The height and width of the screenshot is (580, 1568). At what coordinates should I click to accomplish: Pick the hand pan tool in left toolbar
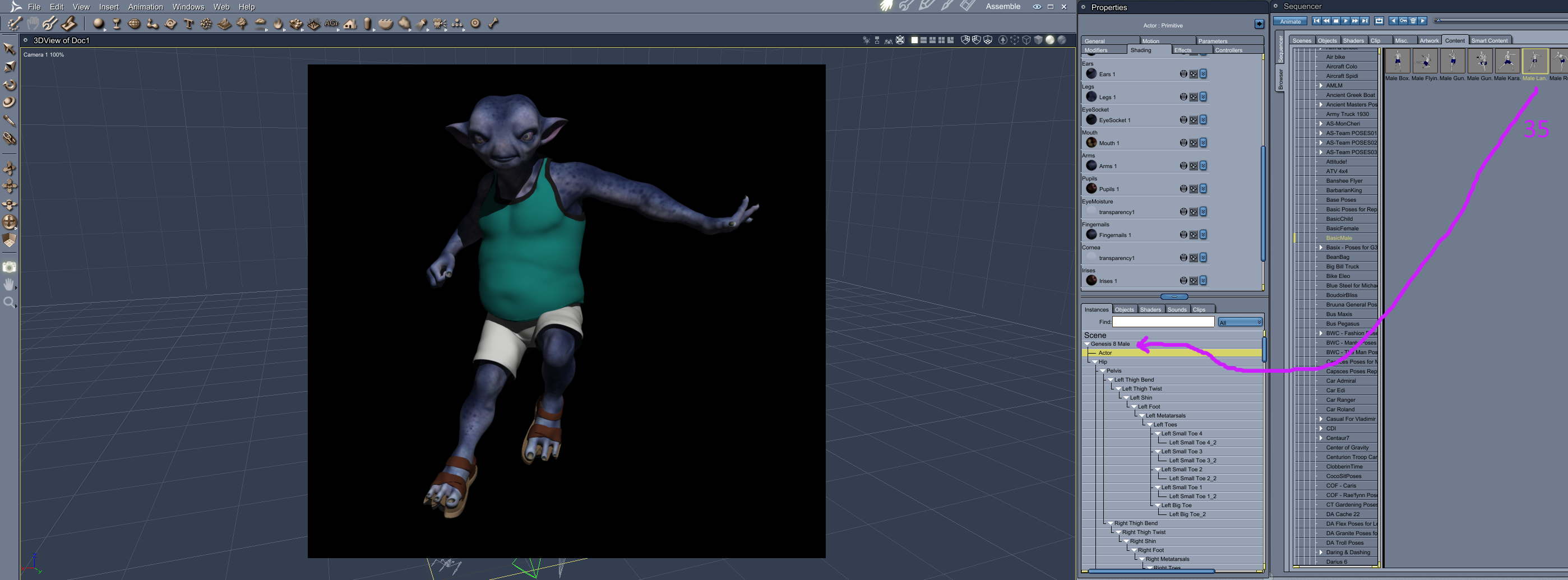coord(9,284)
